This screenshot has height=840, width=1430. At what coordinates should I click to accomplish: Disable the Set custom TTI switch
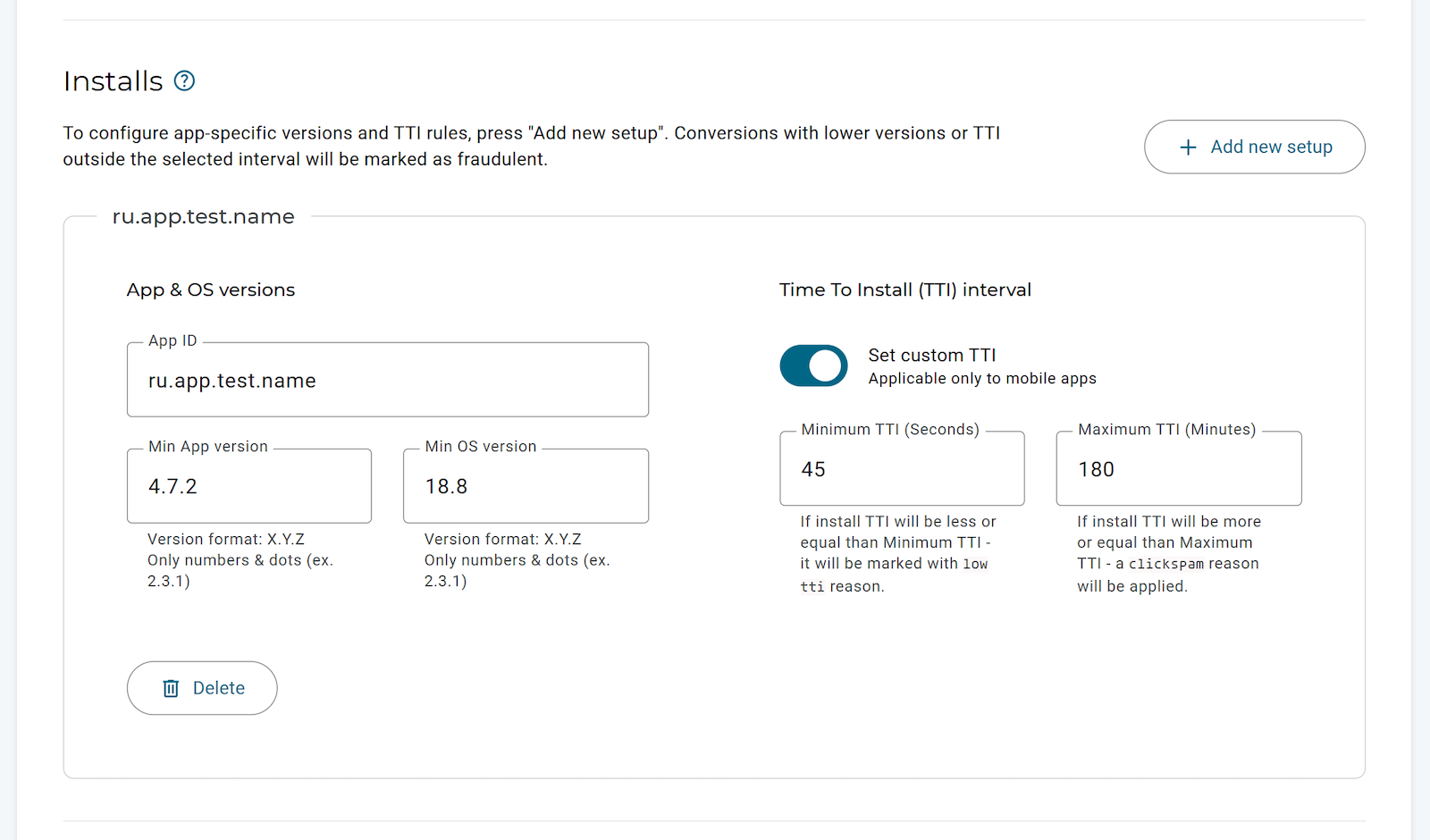click(813, 365)
